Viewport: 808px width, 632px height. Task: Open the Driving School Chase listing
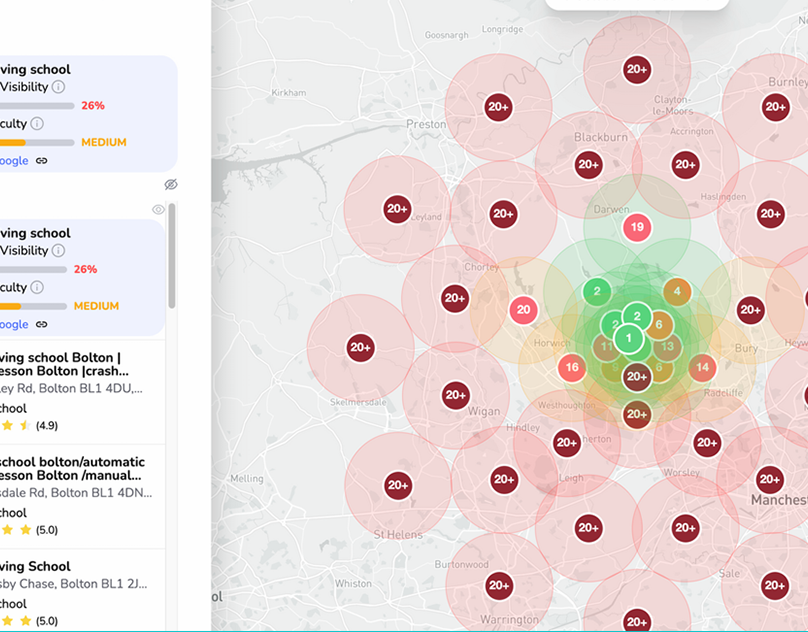pyautogui.click(x=82, y=590)
